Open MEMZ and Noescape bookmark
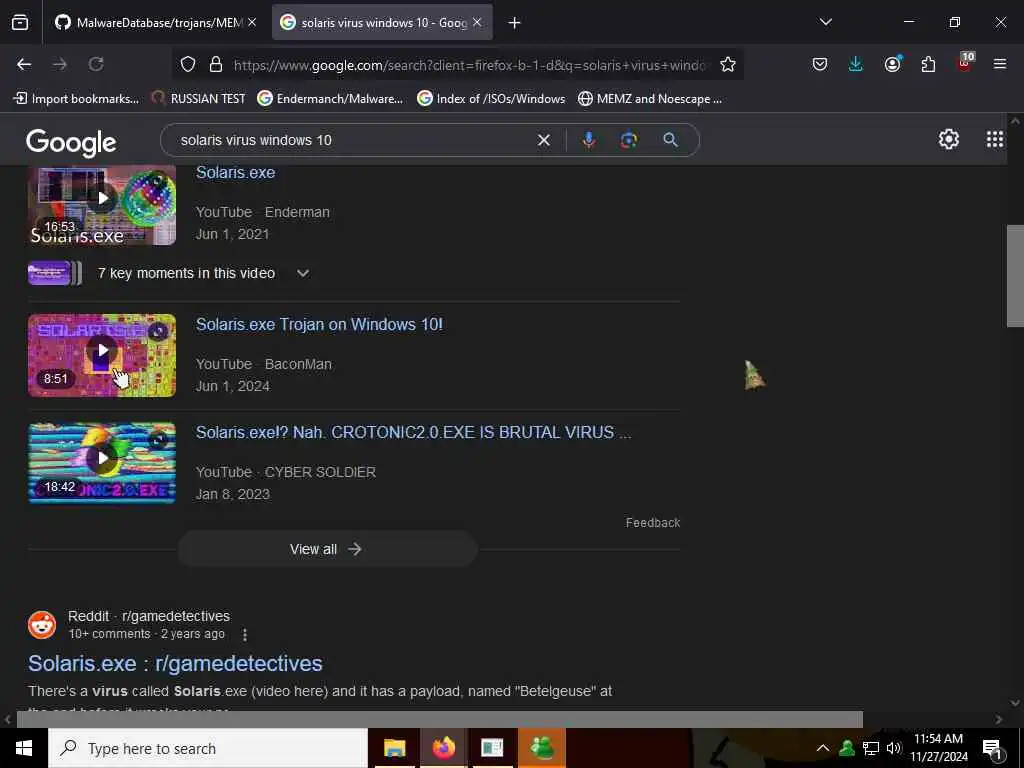 click(650, 99)
